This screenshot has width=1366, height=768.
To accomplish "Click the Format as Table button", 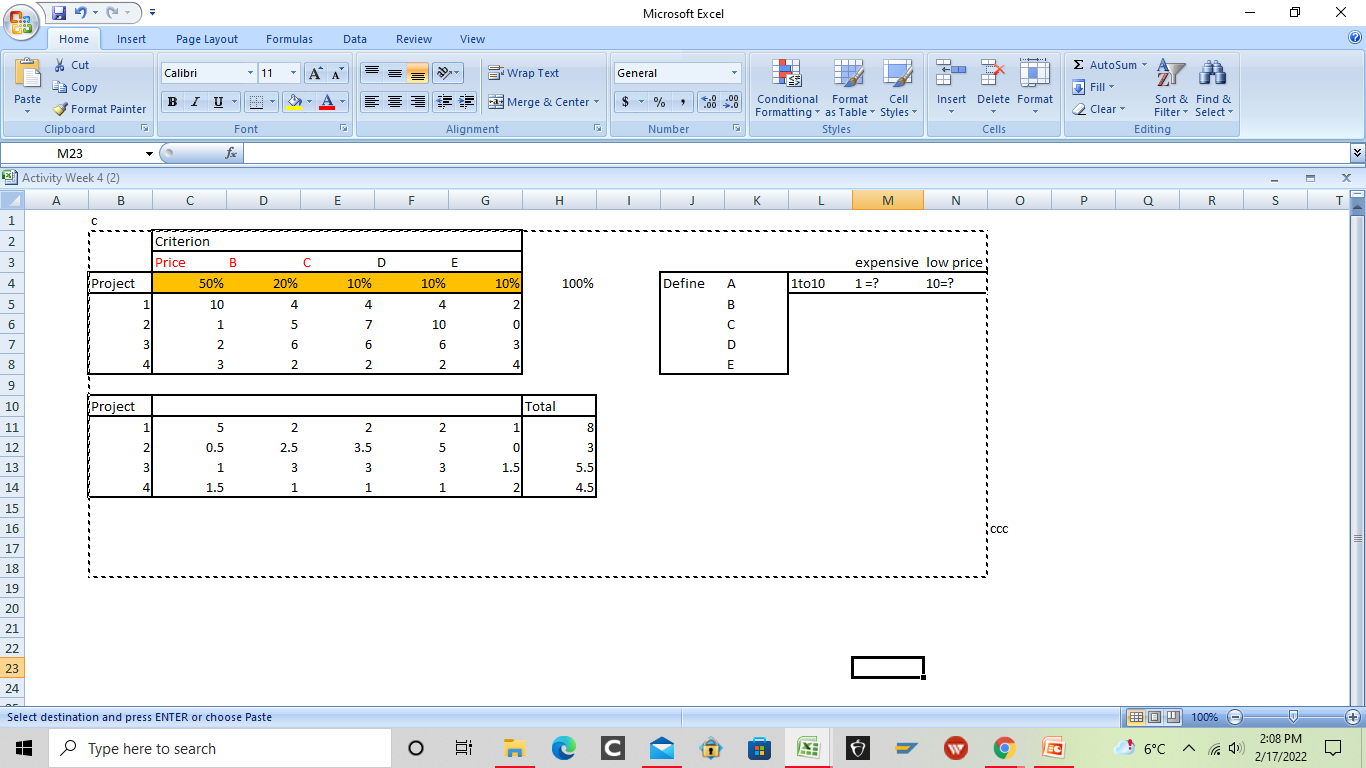I will 850,90.
